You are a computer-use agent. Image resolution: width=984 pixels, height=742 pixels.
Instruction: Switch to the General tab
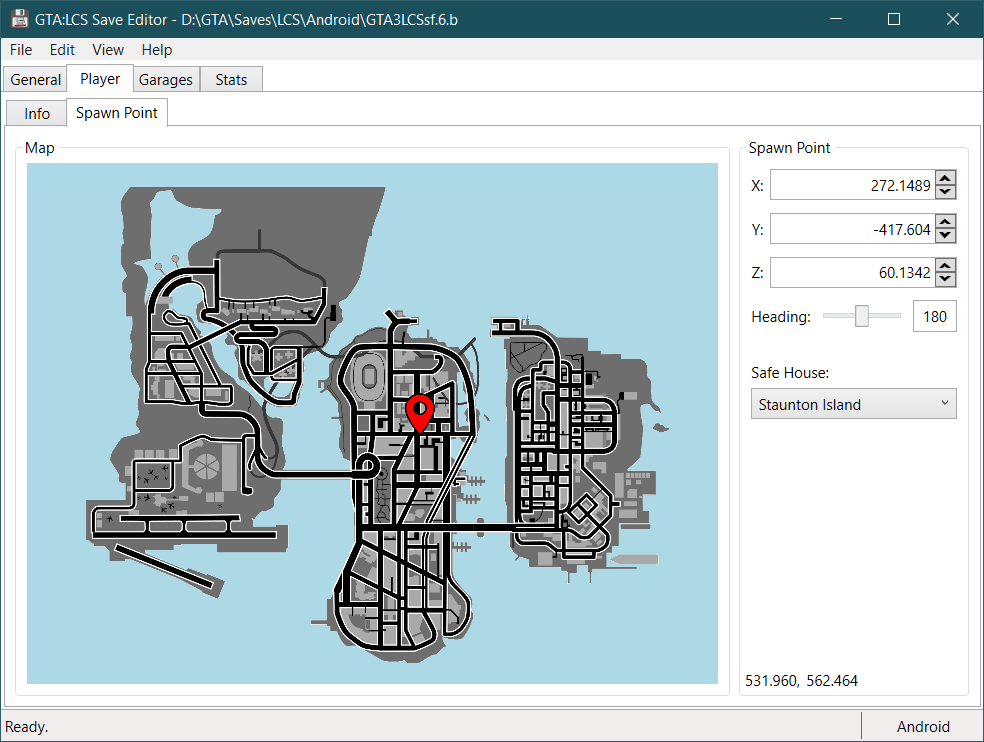tap(36, 80)
